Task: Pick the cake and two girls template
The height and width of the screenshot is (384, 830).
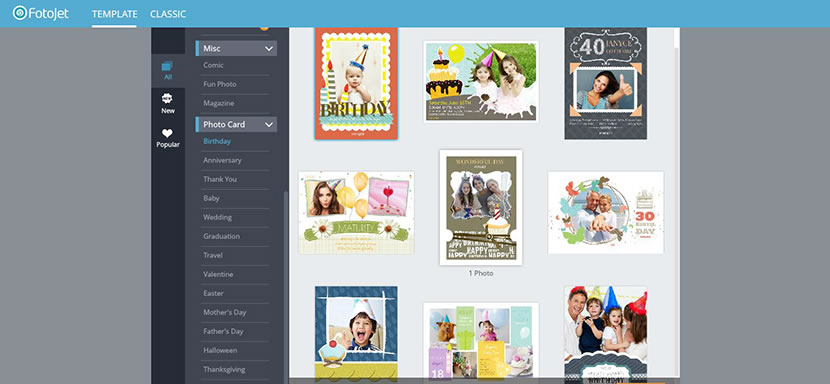Action: (481, 82)
